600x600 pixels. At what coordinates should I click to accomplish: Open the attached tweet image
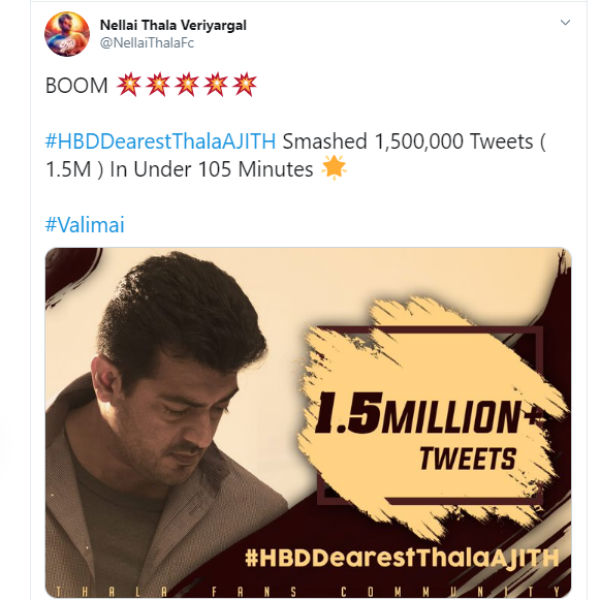[x=308, y=420]
